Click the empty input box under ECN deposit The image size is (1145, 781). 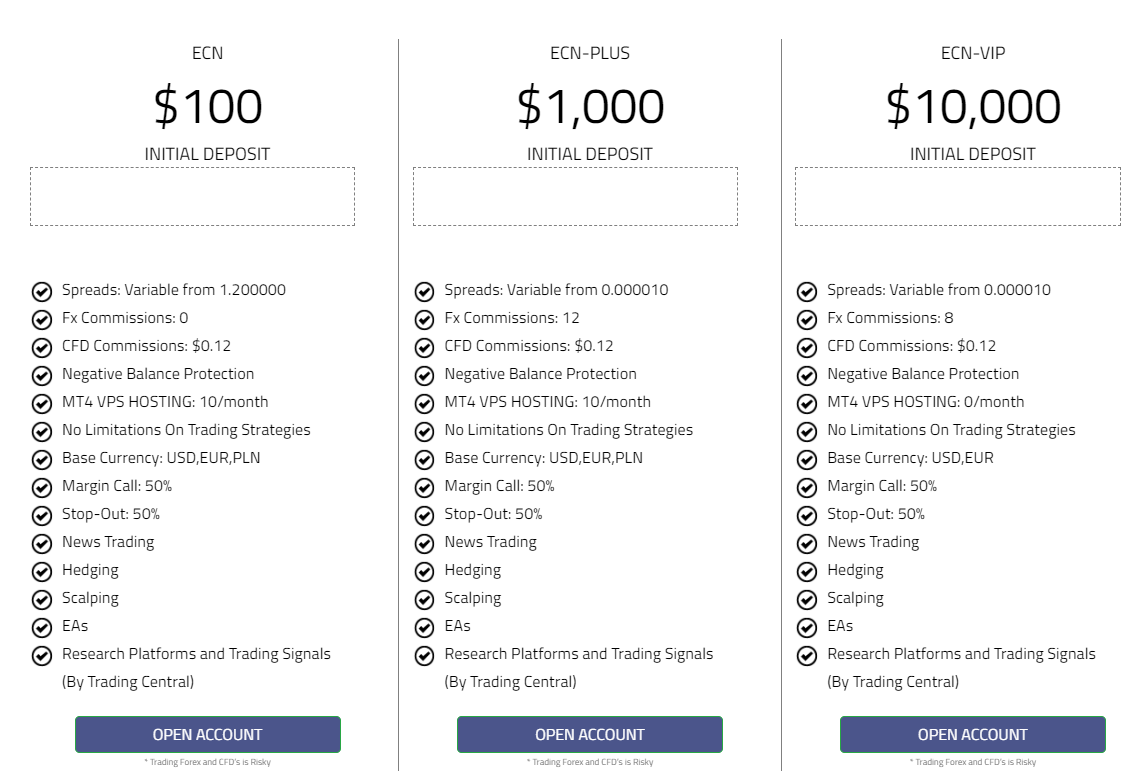pyautogui.click(x=192, y=196)
